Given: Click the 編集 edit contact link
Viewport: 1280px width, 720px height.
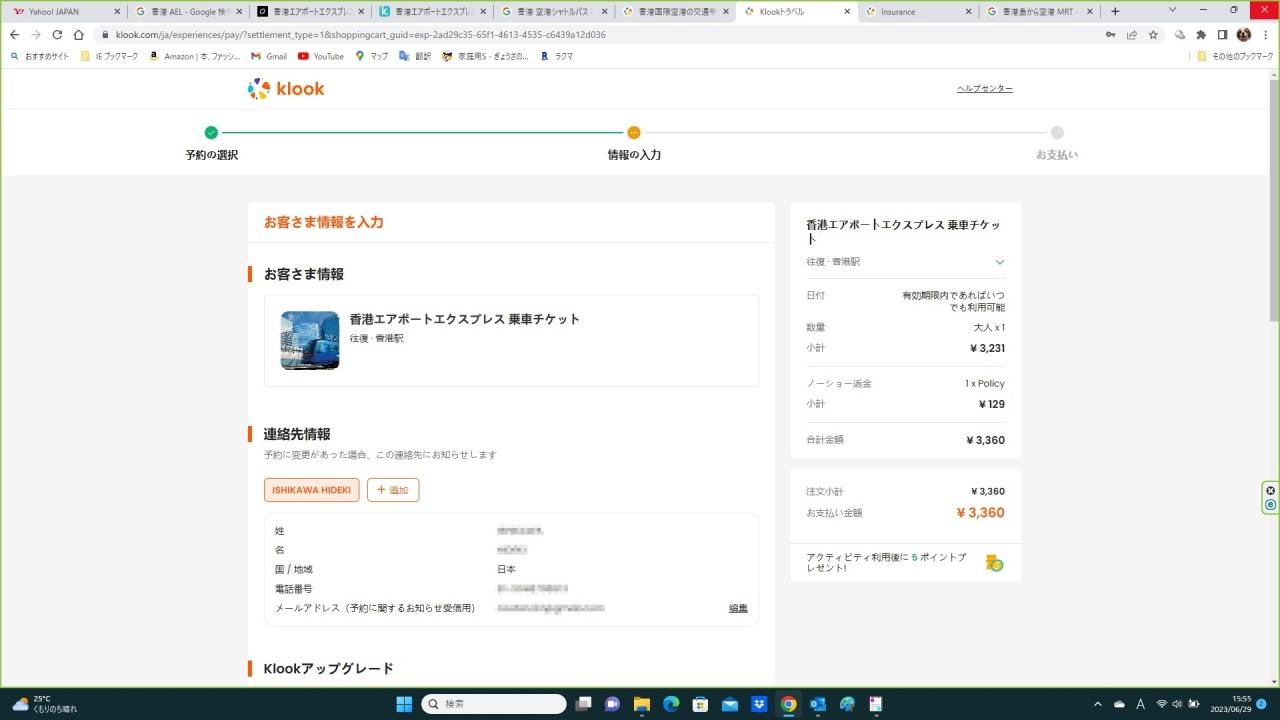Looking at the screenshot, I should (738, 608).
